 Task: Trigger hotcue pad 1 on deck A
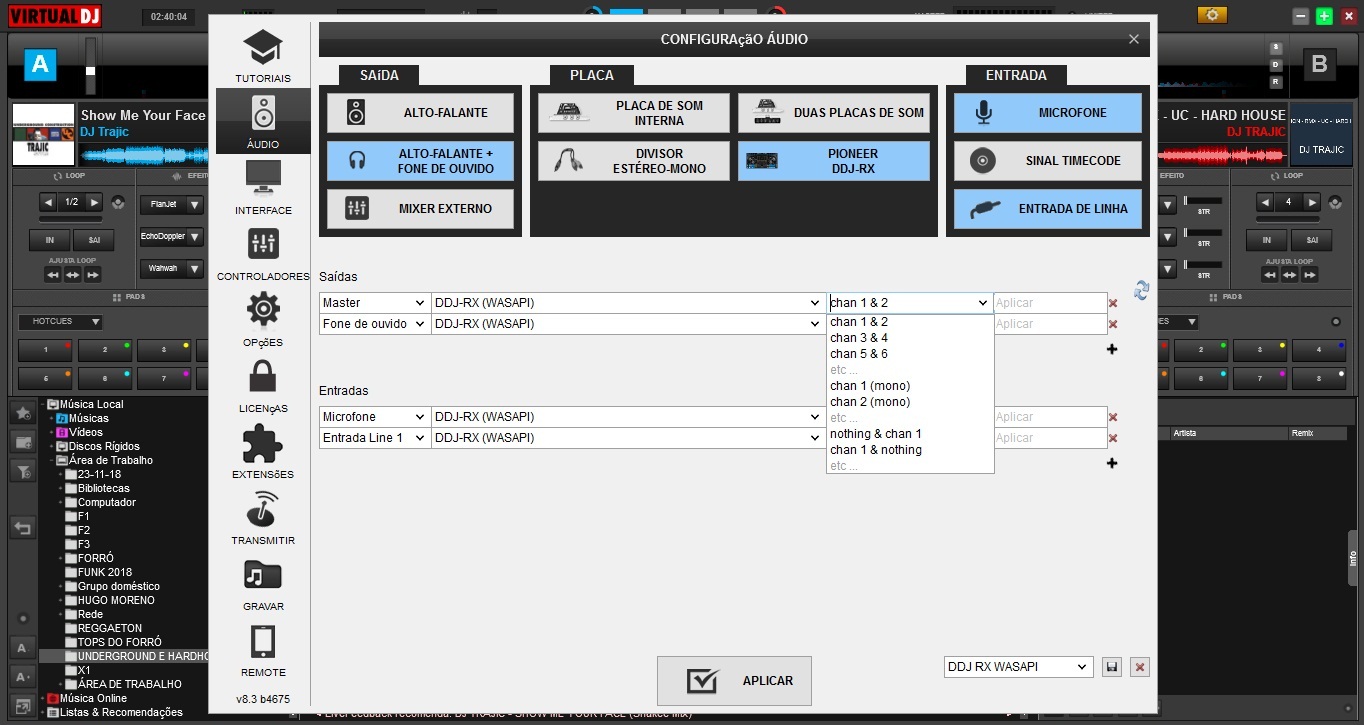pyautogui.click(x=44, y=350)
